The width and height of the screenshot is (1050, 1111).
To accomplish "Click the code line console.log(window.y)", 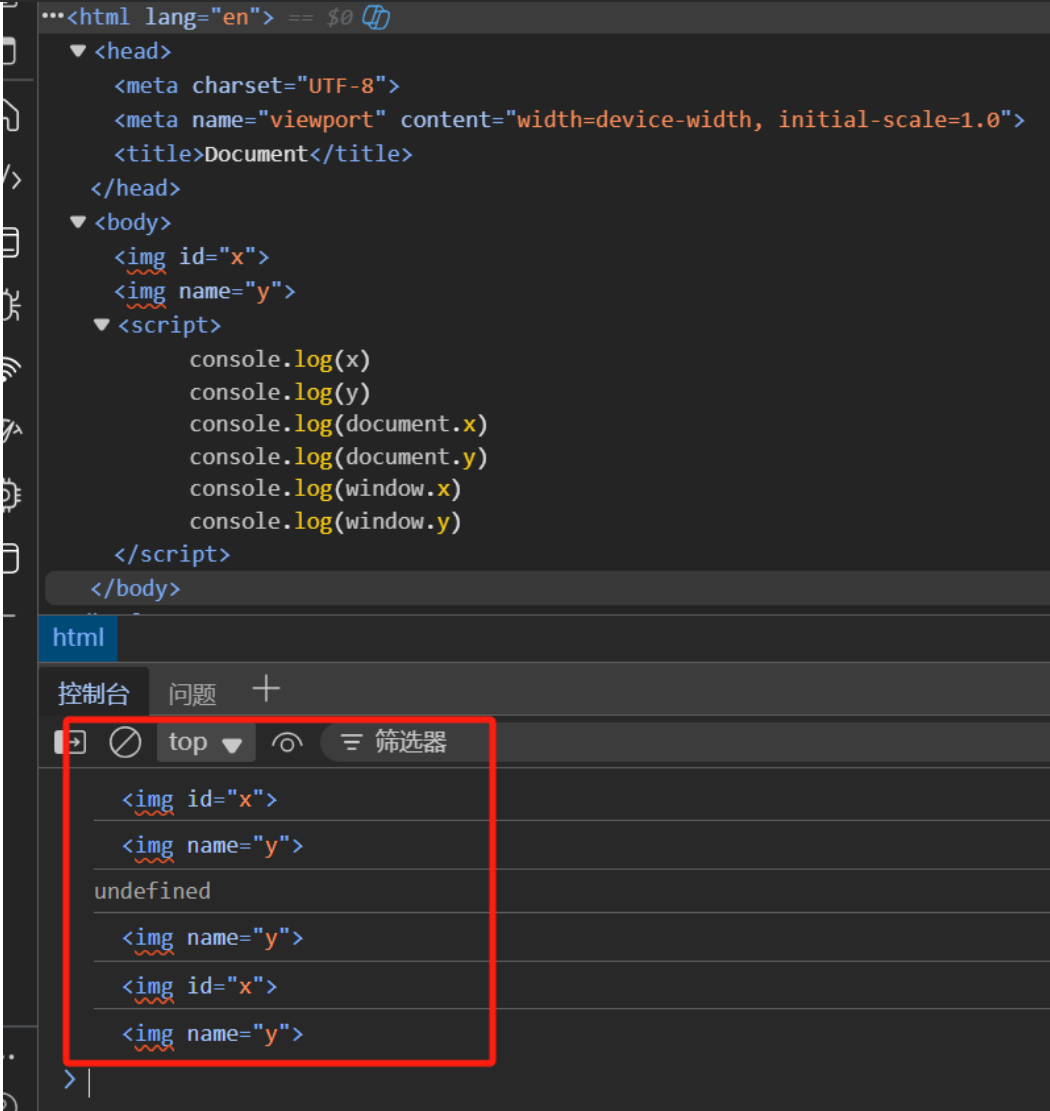I will (325, 521).
